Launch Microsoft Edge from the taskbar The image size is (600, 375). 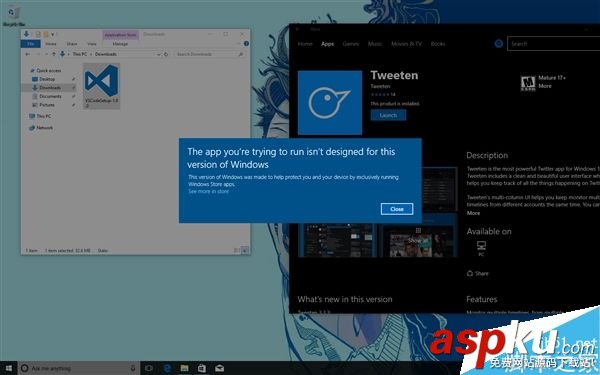click(167, 368)
